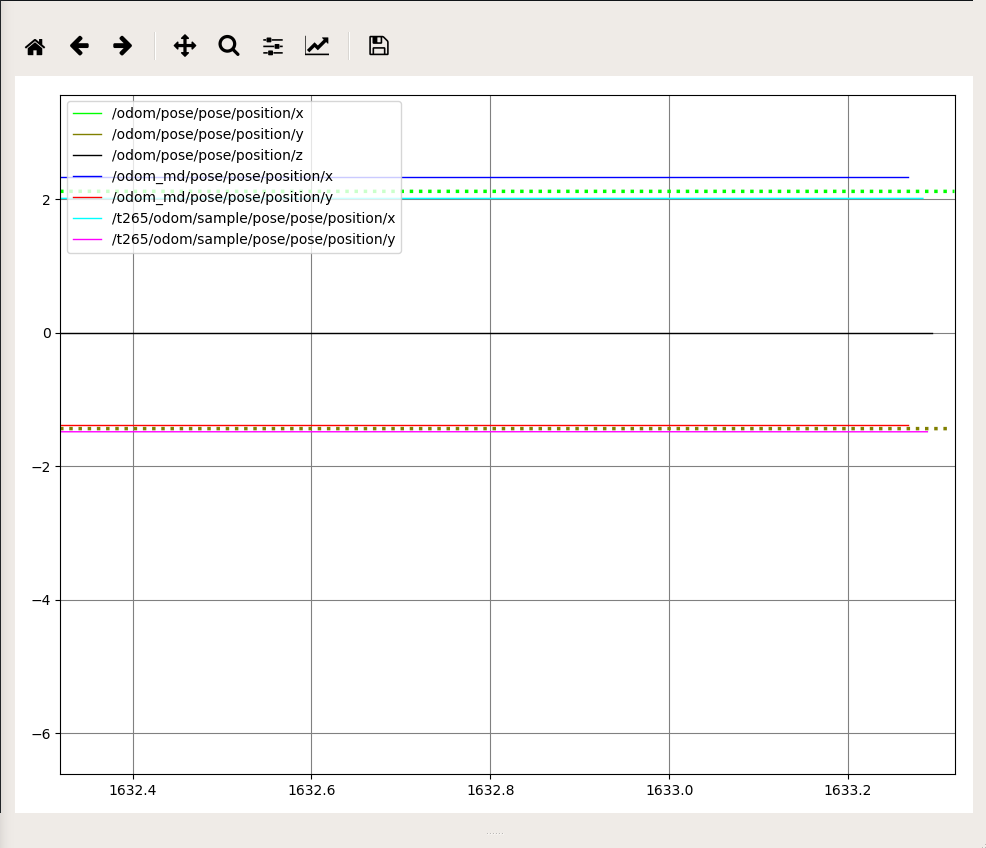Click the x-axis tick label 1633.0
This screenshot has width=986, height=848.
click(669, 790)
